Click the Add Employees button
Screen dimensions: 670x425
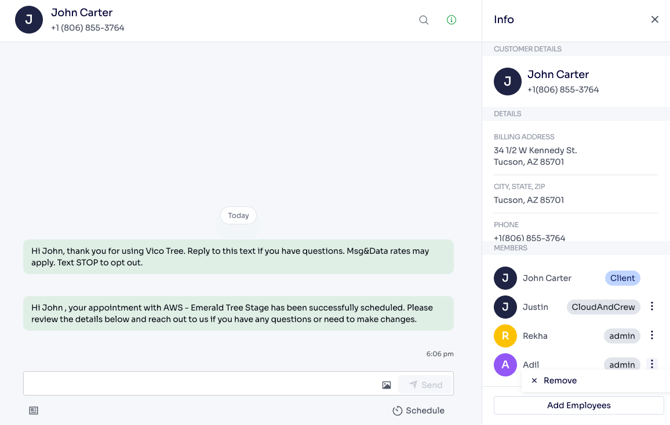578,405
